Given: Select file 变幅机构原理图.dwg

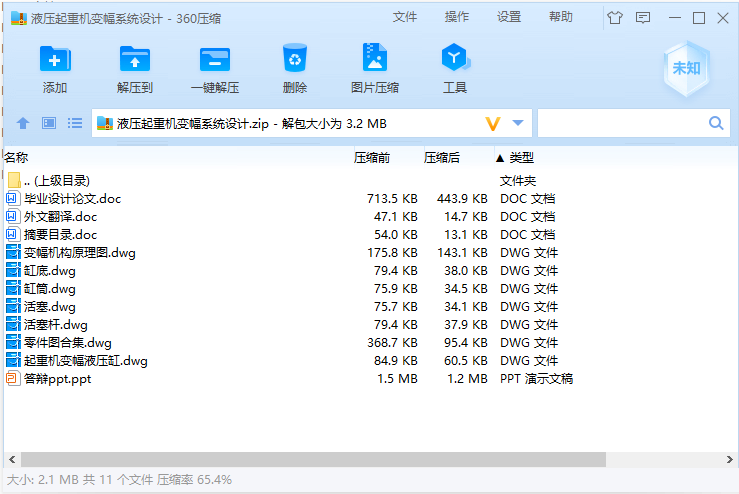Looking at the screenshot, I should (370, 252).
